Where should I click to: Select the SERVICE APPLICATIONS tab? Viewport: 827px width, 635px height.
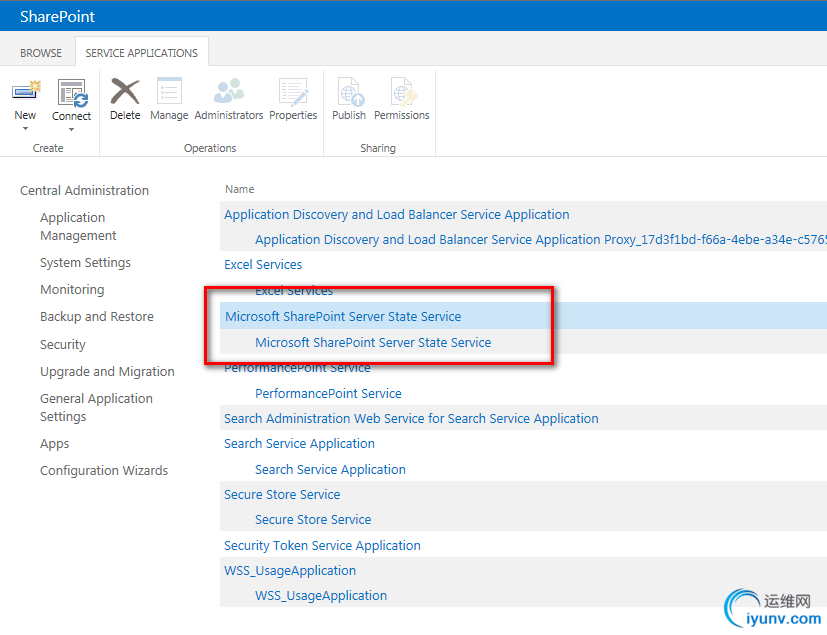coord(141,53)
